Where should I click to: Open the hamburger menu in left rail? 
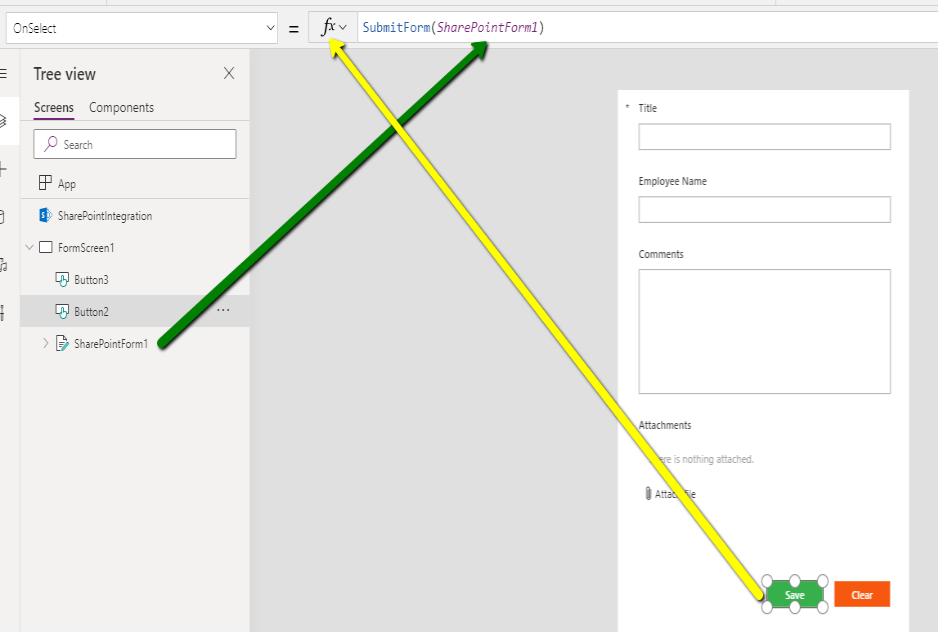4,74
